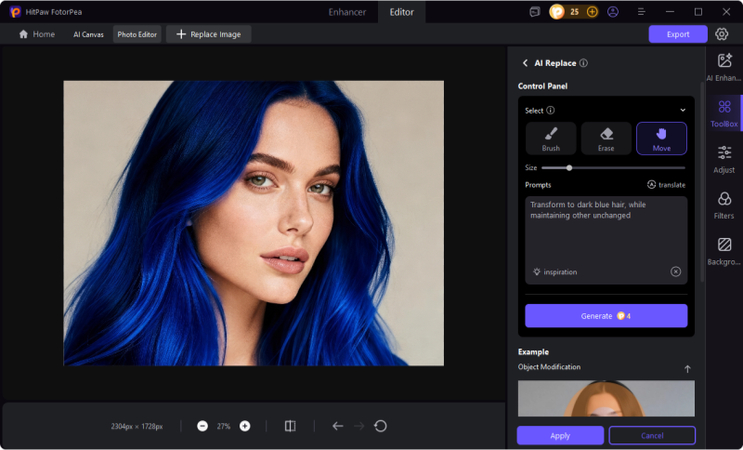This screenshot has width=743, height=450.
Task: Click the inspiration link
Action: coord(555,272)
